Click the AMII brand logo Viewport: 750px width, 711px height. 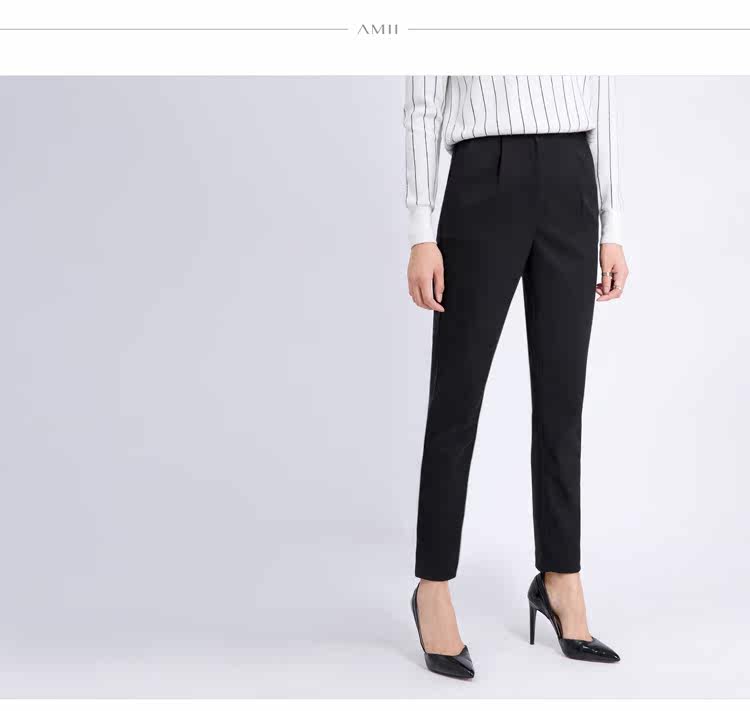(377, 30)
